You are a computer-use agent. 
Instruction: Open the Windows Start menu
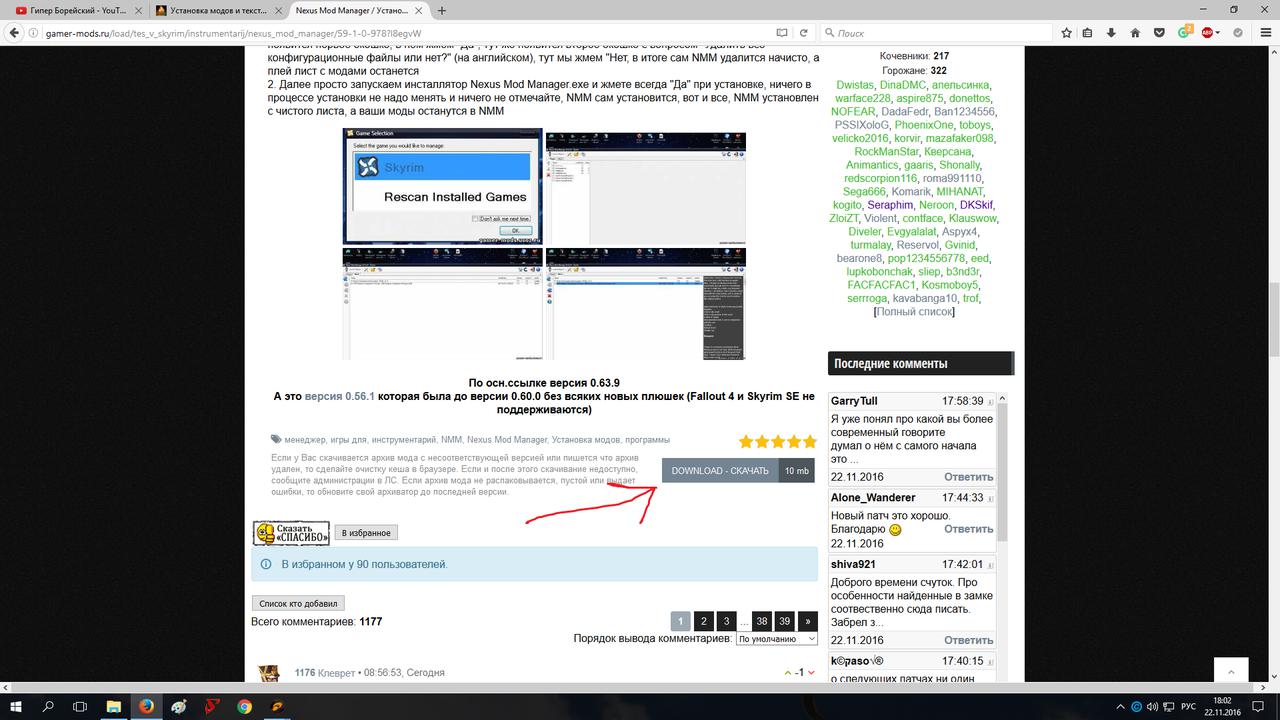click(x=16, y=706)
